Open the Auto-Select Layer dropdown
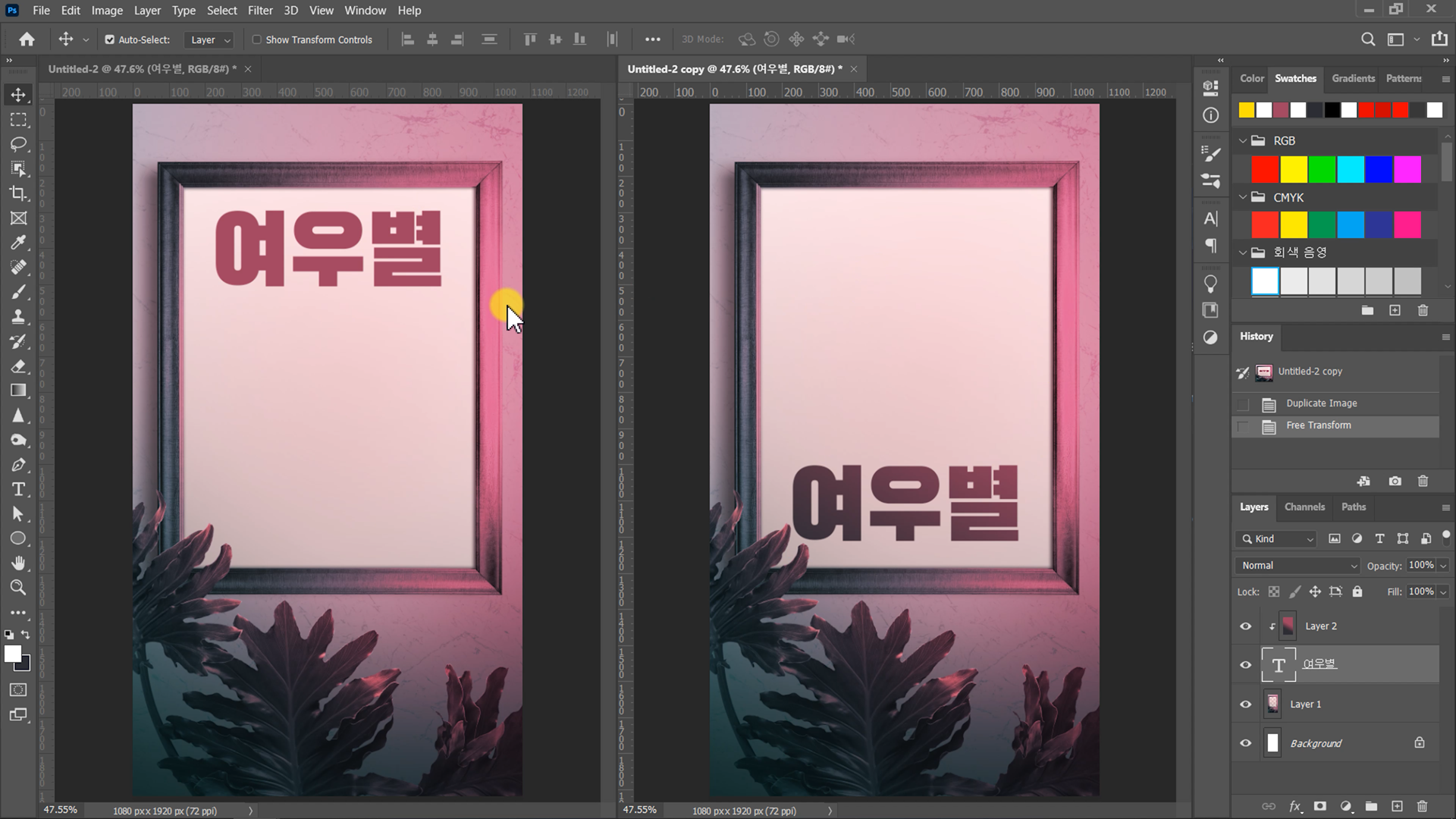The width and height of the screenshot is (1456, 819). tap(210, 39)
